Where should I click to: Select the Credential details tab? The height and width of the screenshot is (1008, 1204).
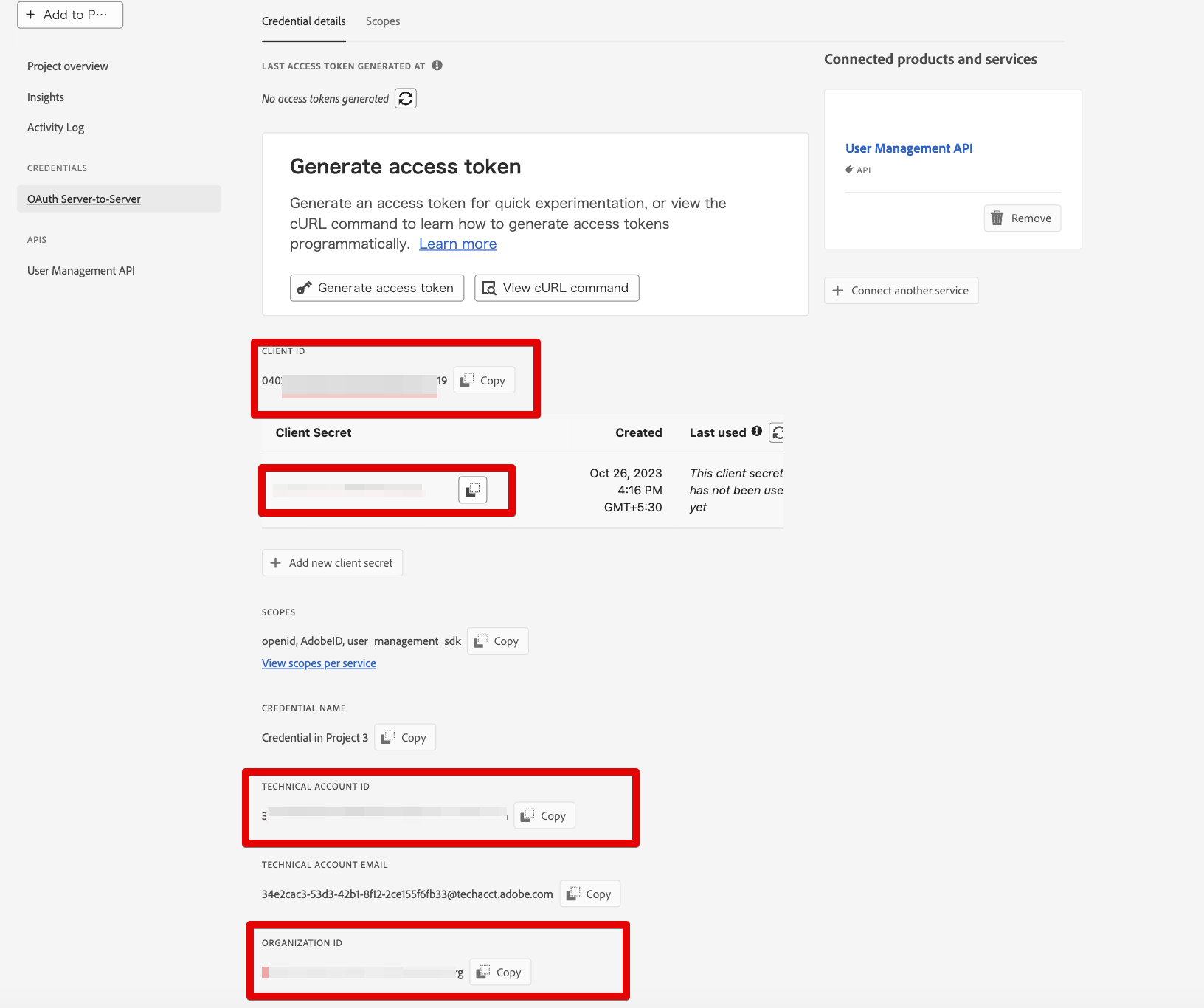pos(304,21)
